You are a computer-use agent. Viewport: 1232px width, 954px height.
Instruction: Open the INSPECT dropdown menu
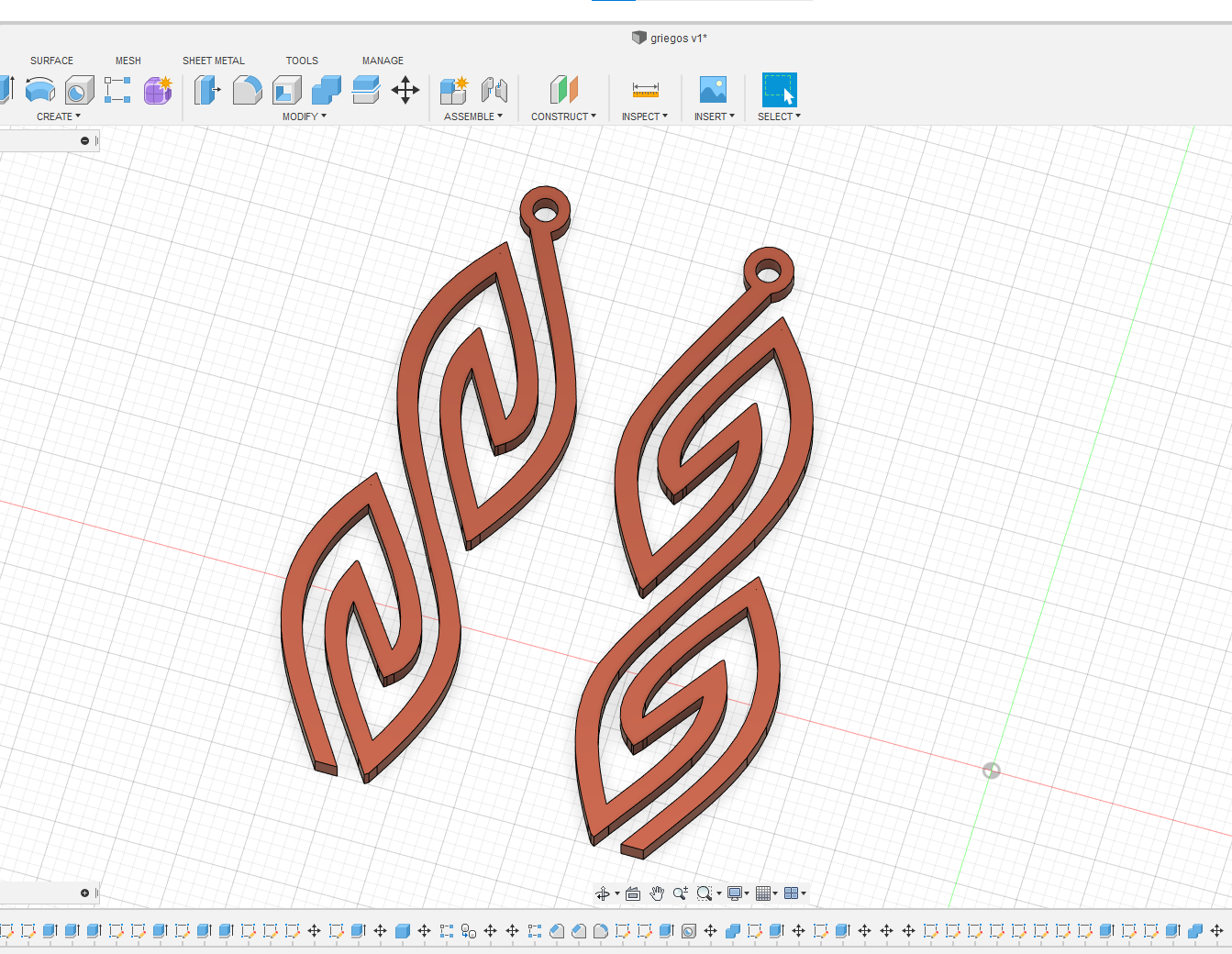coord(645,116)
